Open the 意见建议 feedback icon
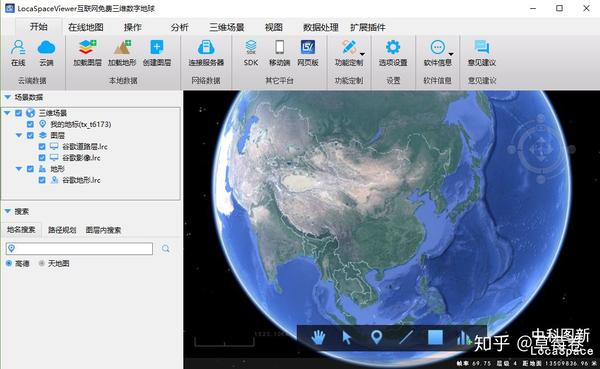 (x=482, y=47)
